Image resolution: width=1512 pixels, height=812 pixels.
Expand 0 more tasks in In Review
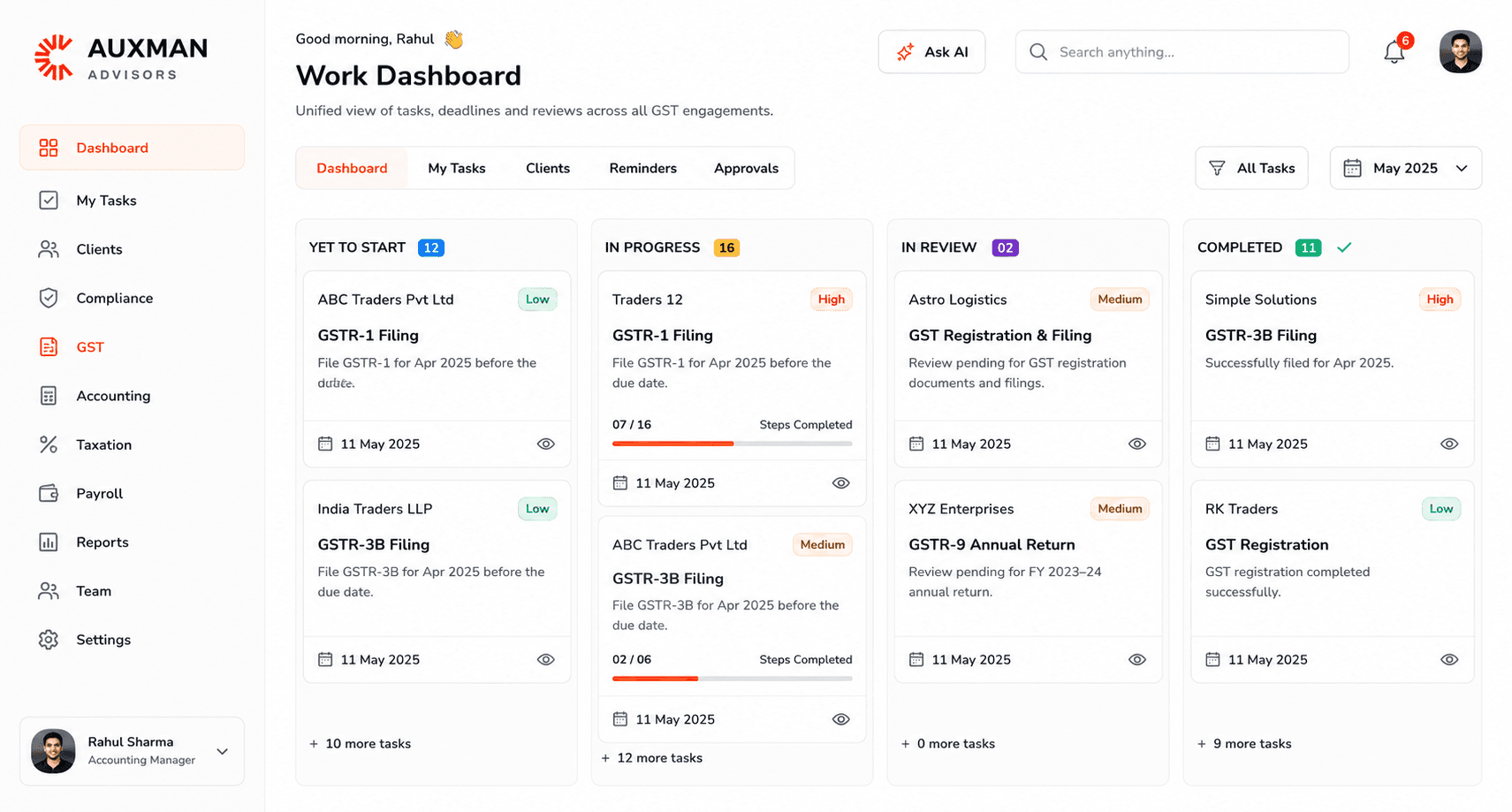(947, 744)
